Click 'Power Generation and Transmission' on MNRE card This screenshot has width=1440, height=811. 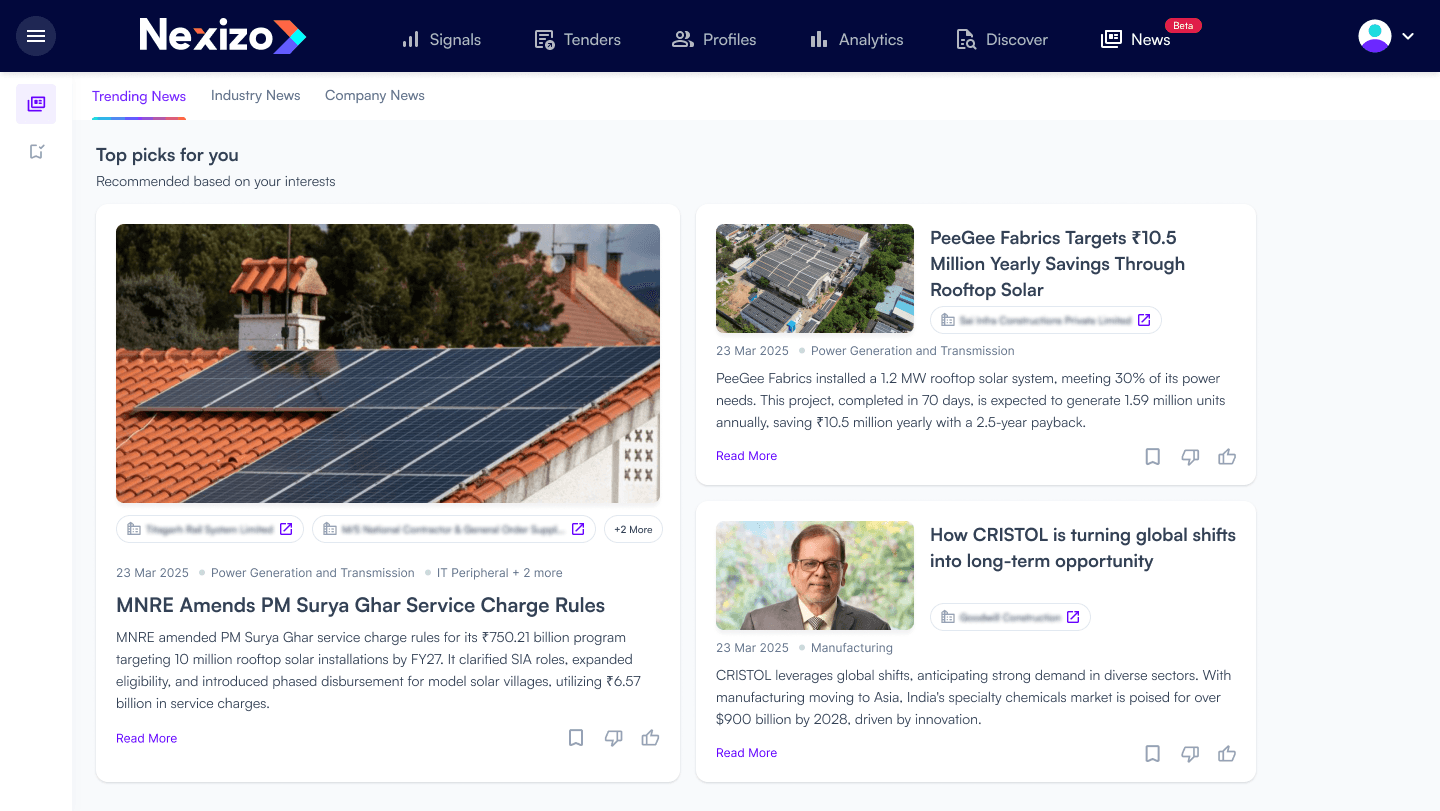pos(313,573)
